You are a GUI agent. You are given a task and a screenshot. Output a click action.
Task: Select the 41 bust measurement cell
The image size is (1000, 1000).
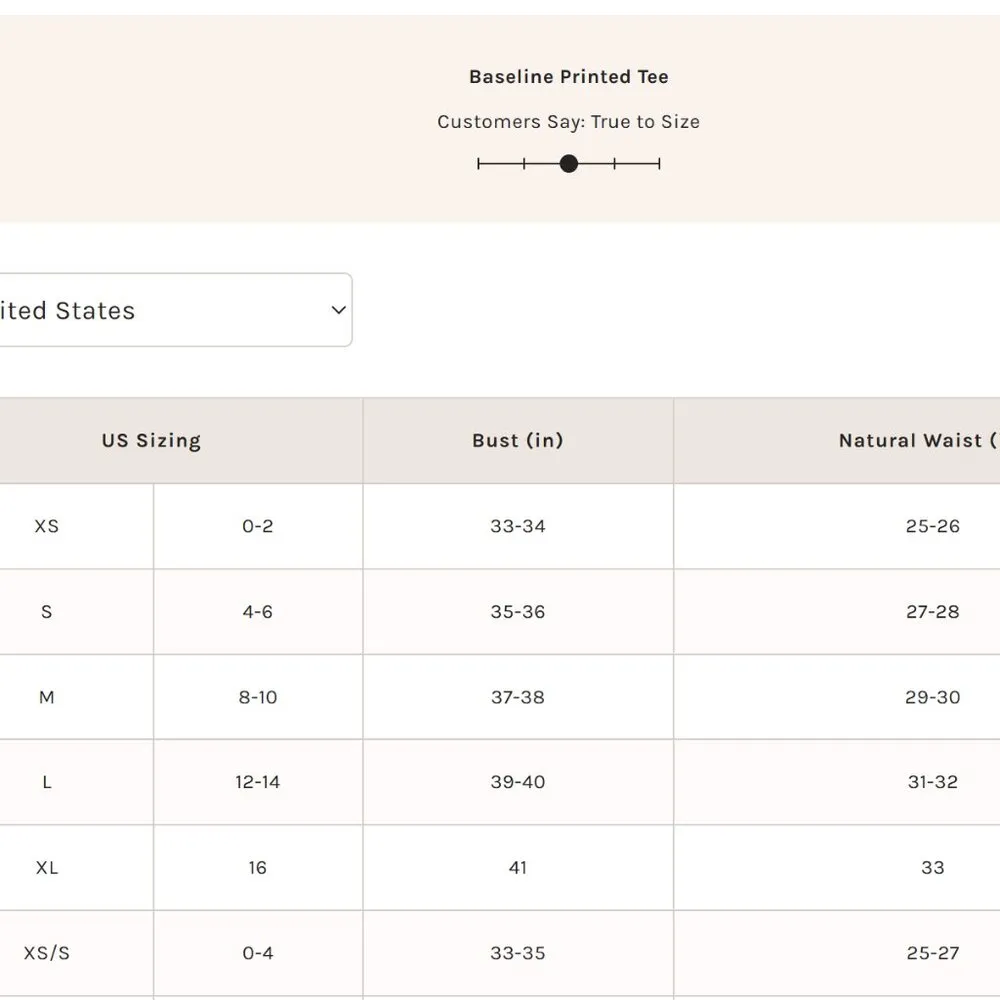click(517, 868)
